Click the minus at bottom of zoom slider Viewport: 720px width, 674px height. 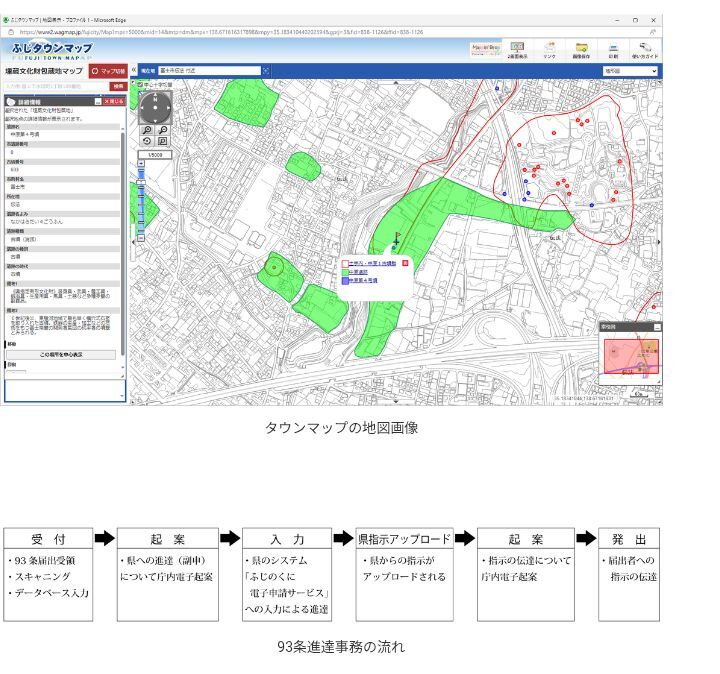pyautogui.click(x=141, y=238)
